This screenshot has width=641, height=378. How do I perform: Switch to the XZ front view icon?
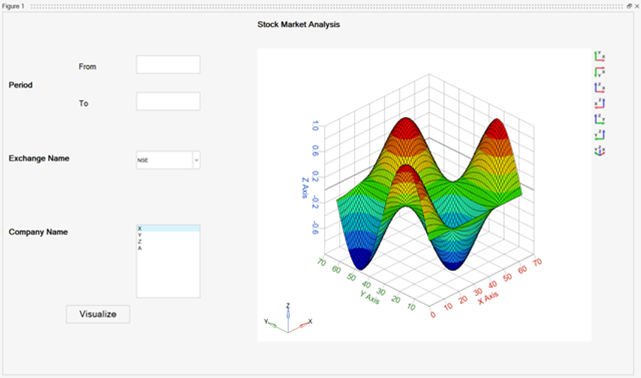(x=600, y=87)
